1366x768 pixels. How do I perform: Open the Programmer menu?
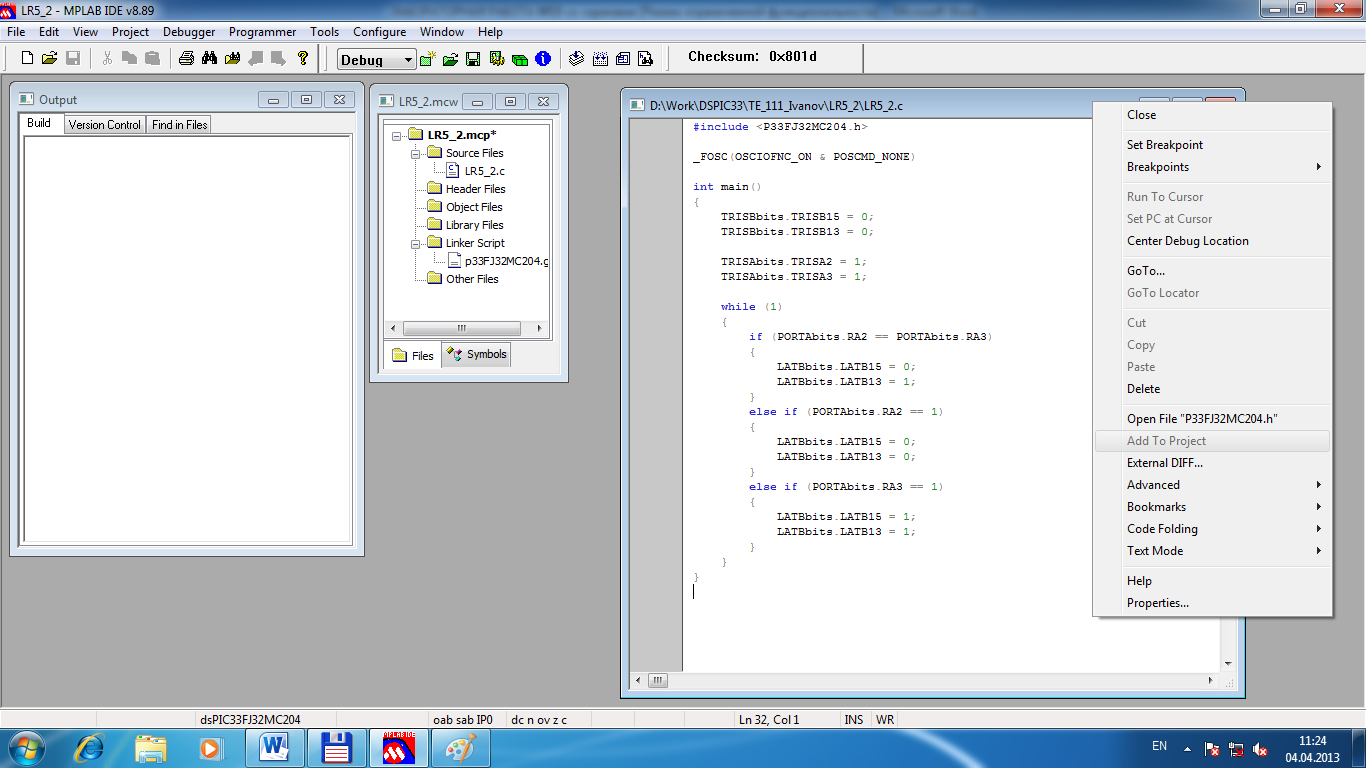click(262, 32)
